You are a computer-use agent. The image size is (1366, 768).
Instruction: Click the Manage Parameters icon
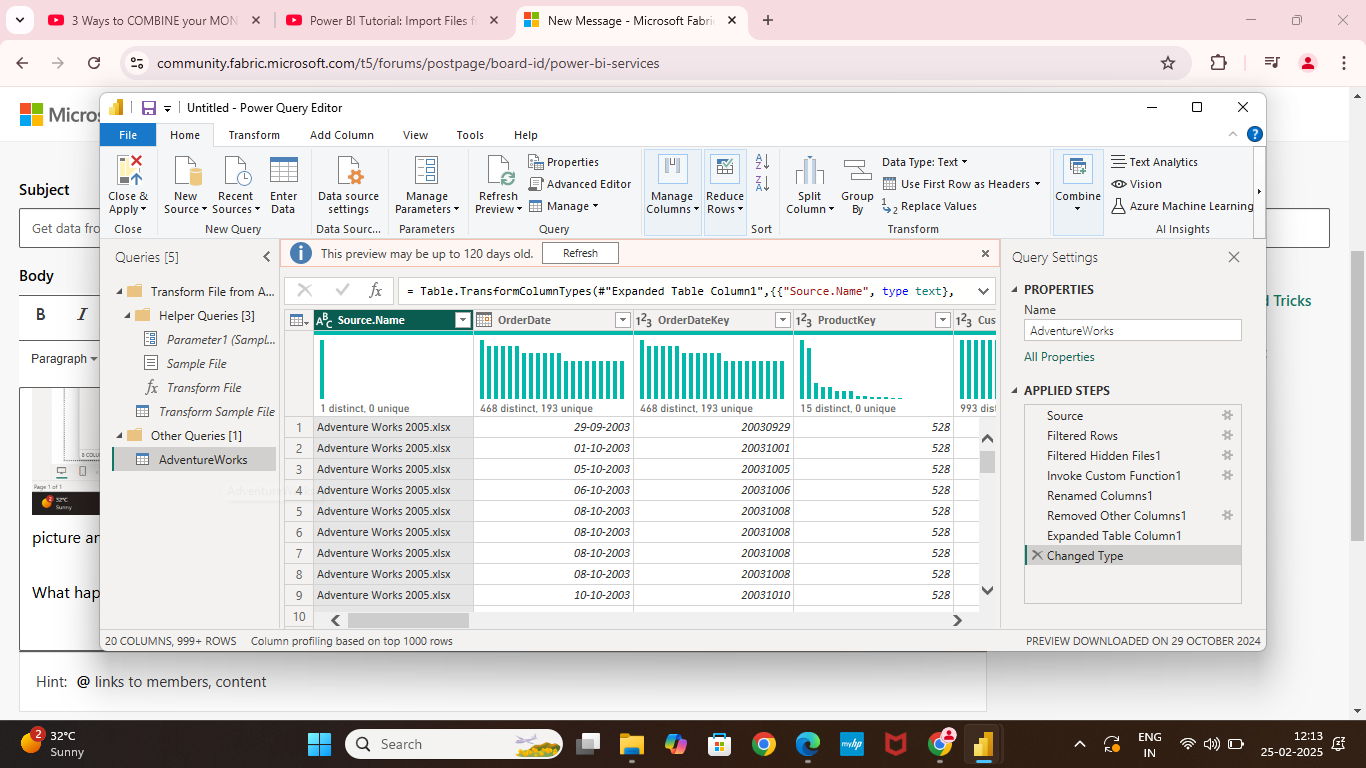tap(427, 170)
